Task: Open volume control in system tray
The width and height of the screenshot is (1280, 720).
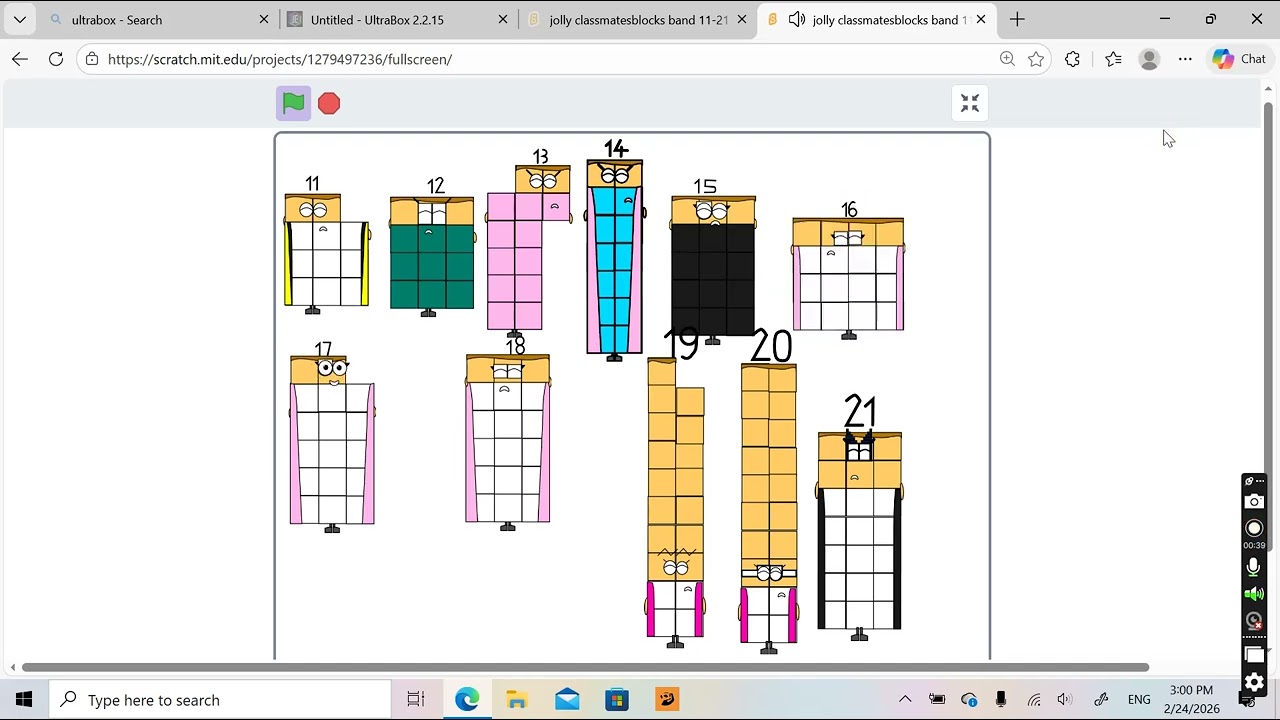Action: pos(1065,700)
